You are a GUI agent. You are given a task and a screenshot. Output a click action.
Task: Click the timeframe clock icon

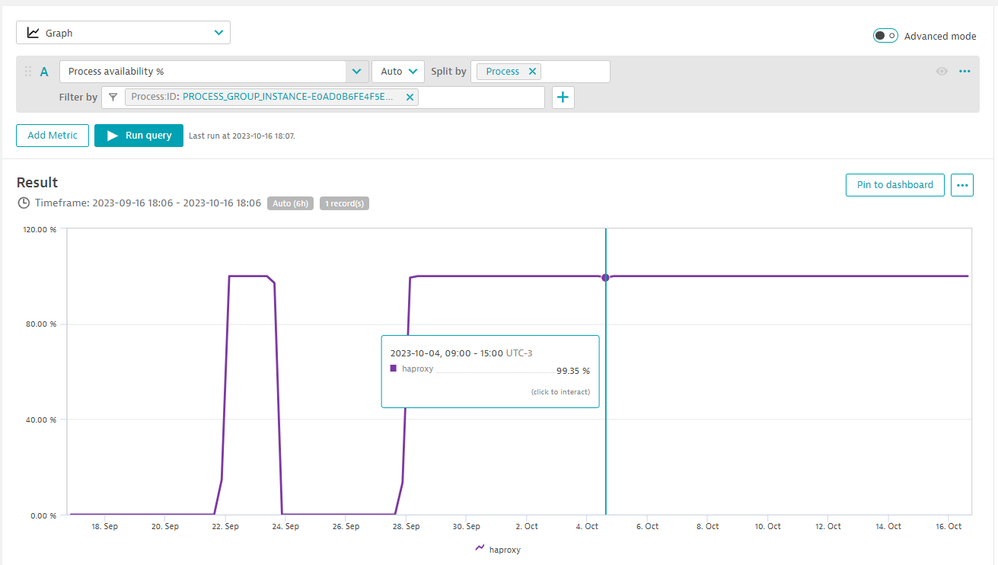(24, 203)
